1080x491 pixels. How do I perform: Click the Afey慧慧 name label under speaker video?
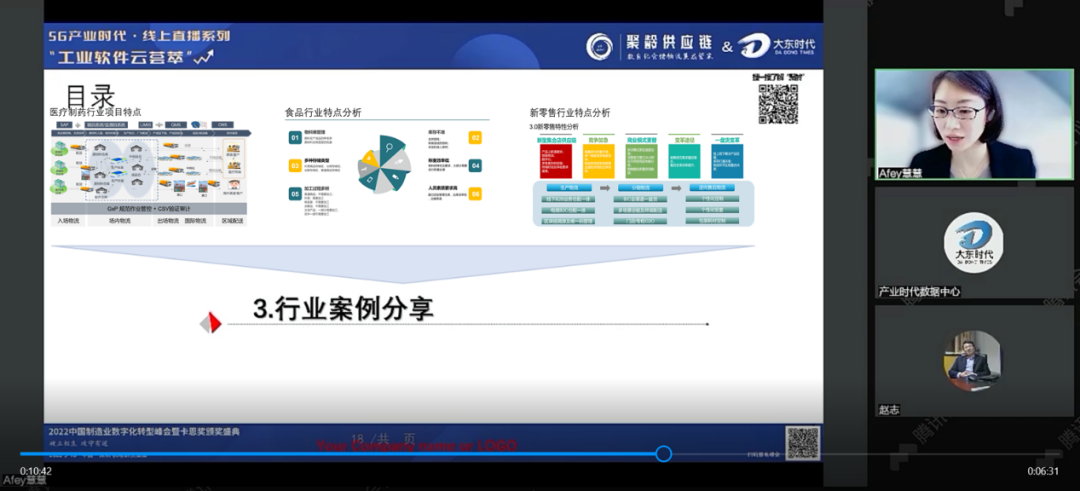coord(900,174)
